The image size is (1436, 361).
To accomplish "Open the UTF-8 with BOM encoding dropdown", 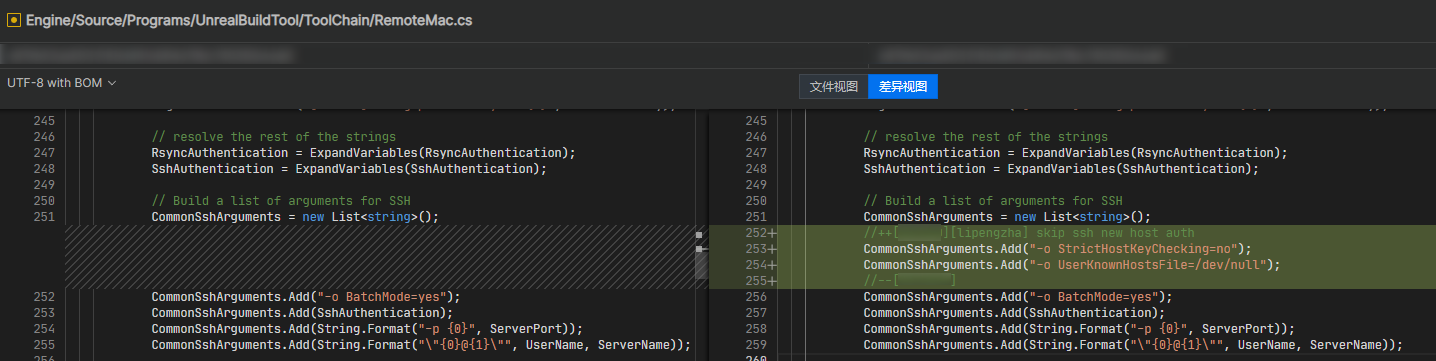I will 62,83.
